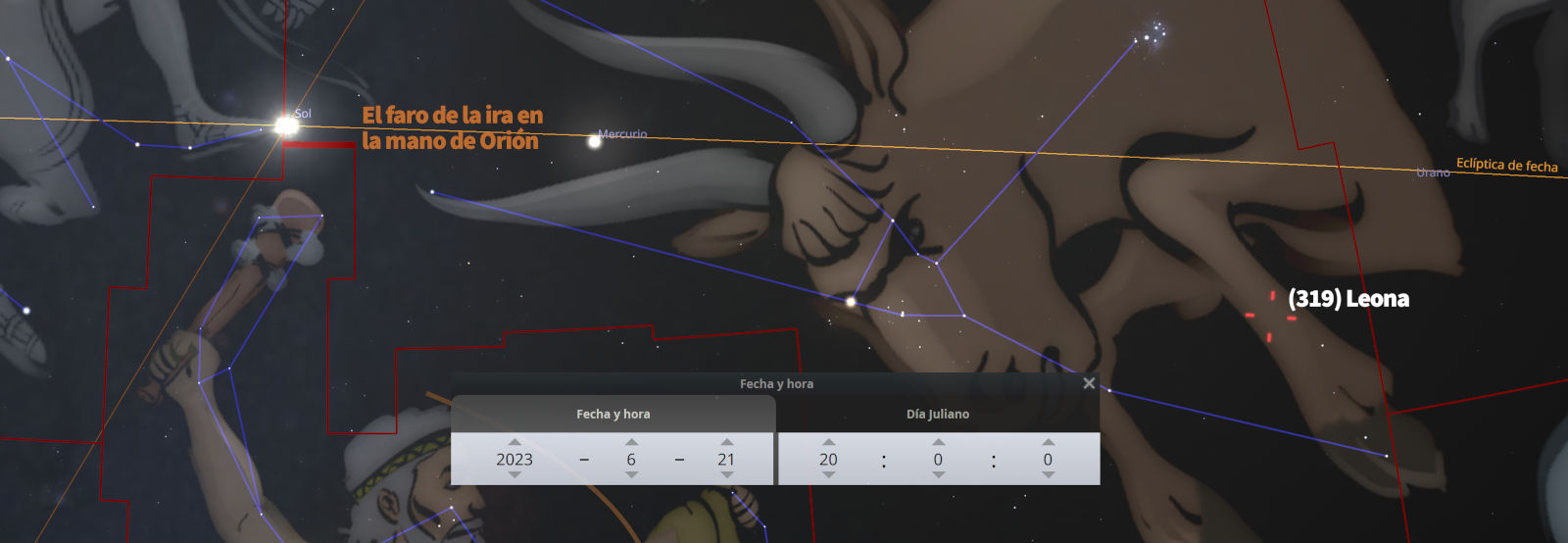The height and width of the screenshot is (543, 1568).
Task: Click the year field showing 2023
Action: click(x=514, y=459)
